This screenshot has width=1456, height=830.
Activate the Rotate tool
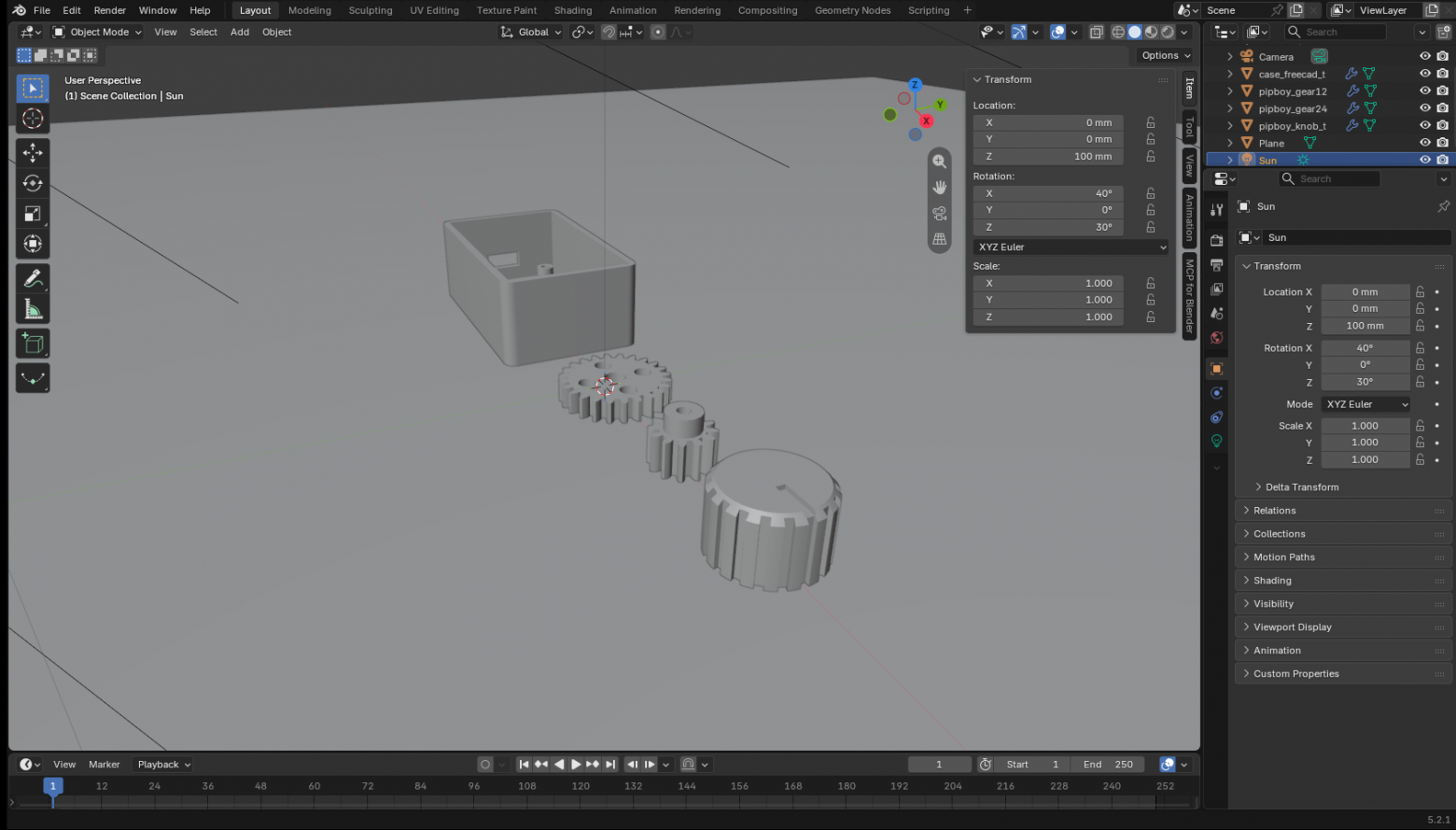coord(33,183)
